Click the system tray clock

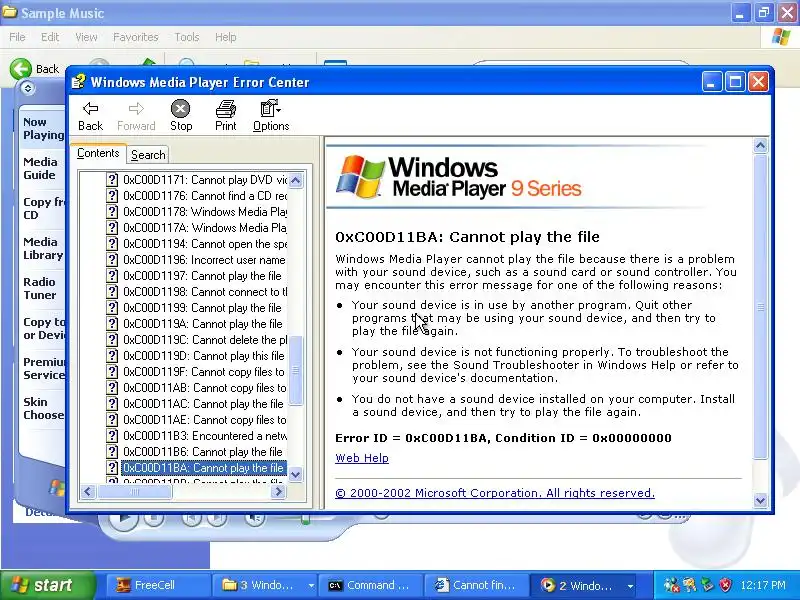763,585
